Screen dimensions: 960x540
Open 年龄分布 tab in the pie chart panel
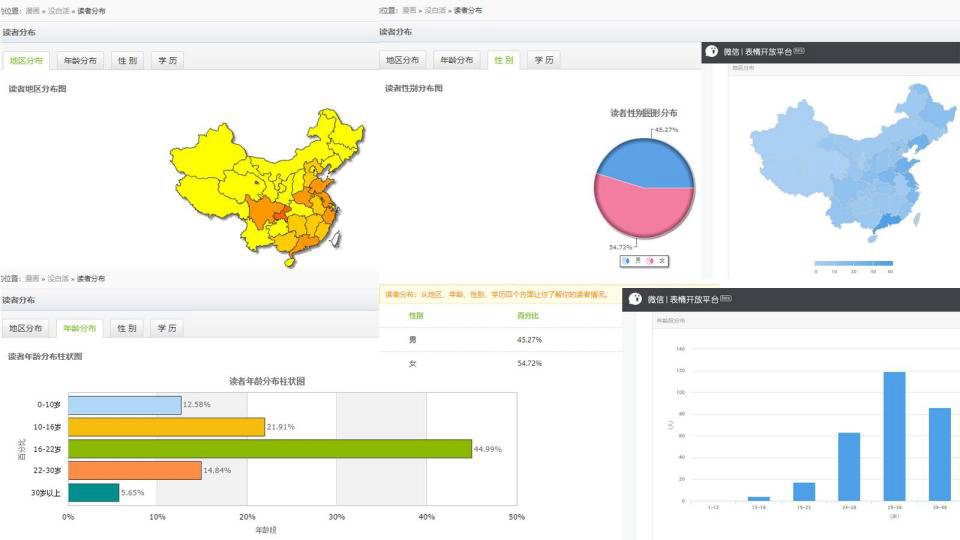point(457,60)
